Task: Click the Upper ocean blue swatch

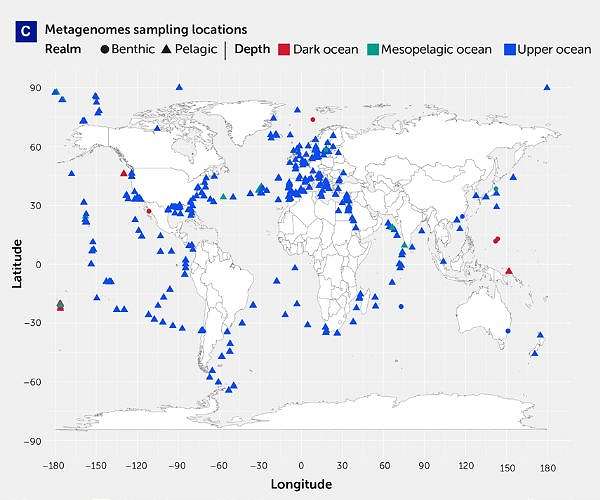Action: click(x=508, y=49)
